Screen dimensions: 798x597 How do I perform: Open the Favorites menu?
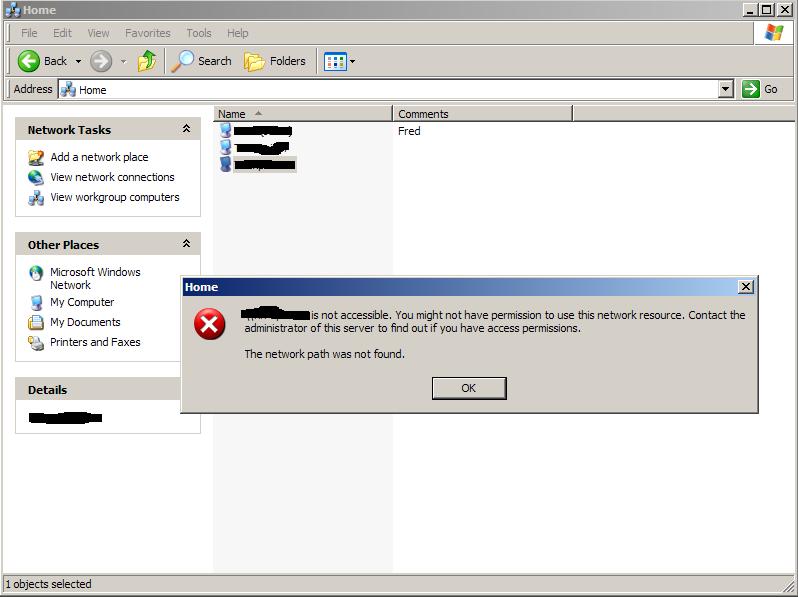click(148, 33)
